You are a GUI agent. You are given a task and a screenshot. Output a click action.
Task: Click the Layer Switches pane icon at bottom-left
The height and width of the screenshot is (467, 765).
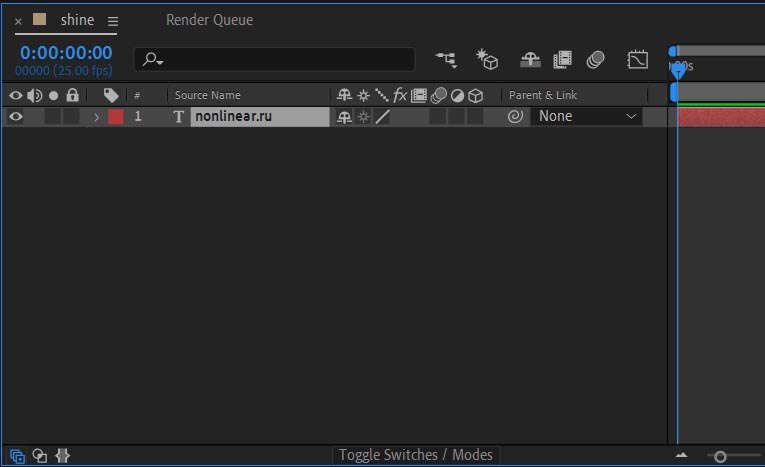click(x=17, y=456)
